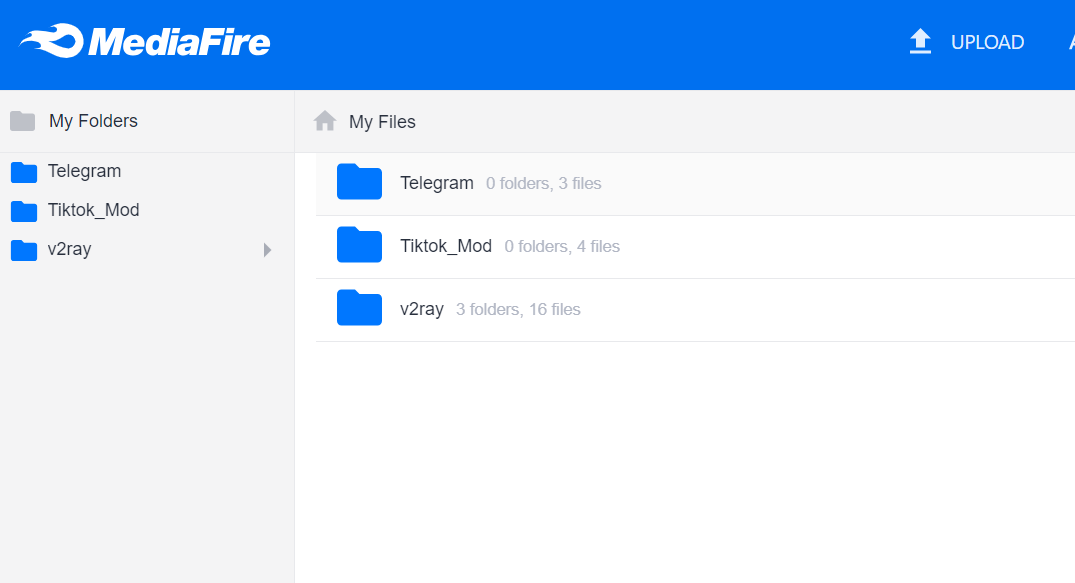The height and width of the screenshot is (583, 1075).
Task: Go to My Files breadcrumb
Action: 382,122
